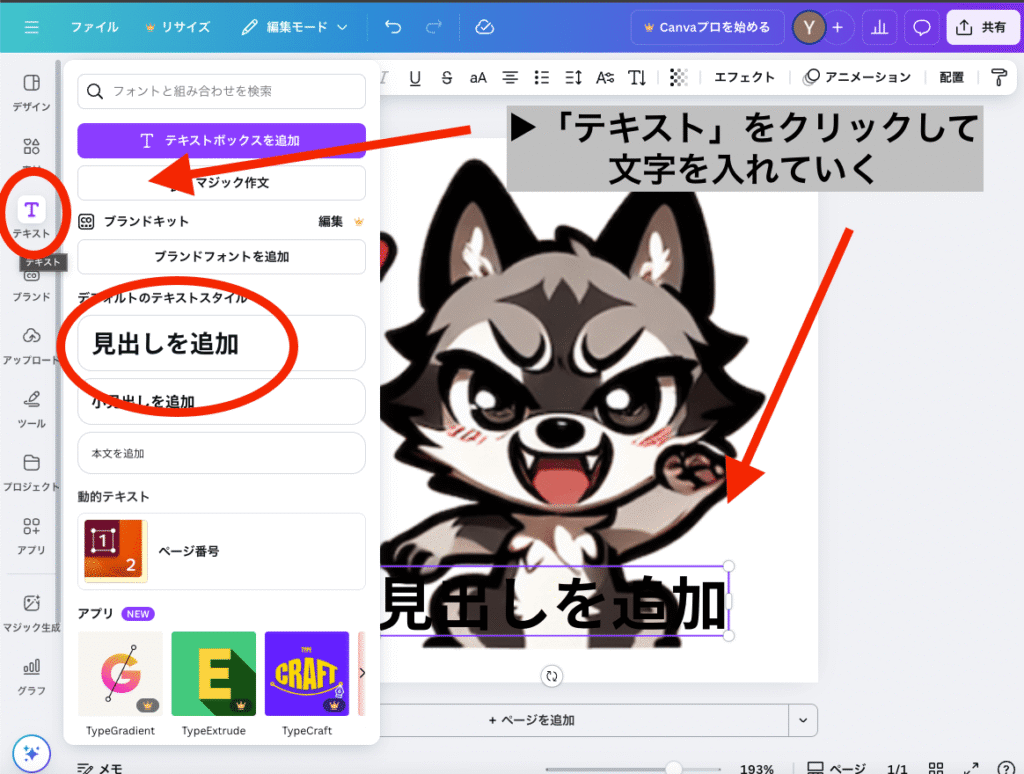This screenshot has width=1024, height=774.
Task: Open アニメーション panel
Action: [x=857, y=77]
